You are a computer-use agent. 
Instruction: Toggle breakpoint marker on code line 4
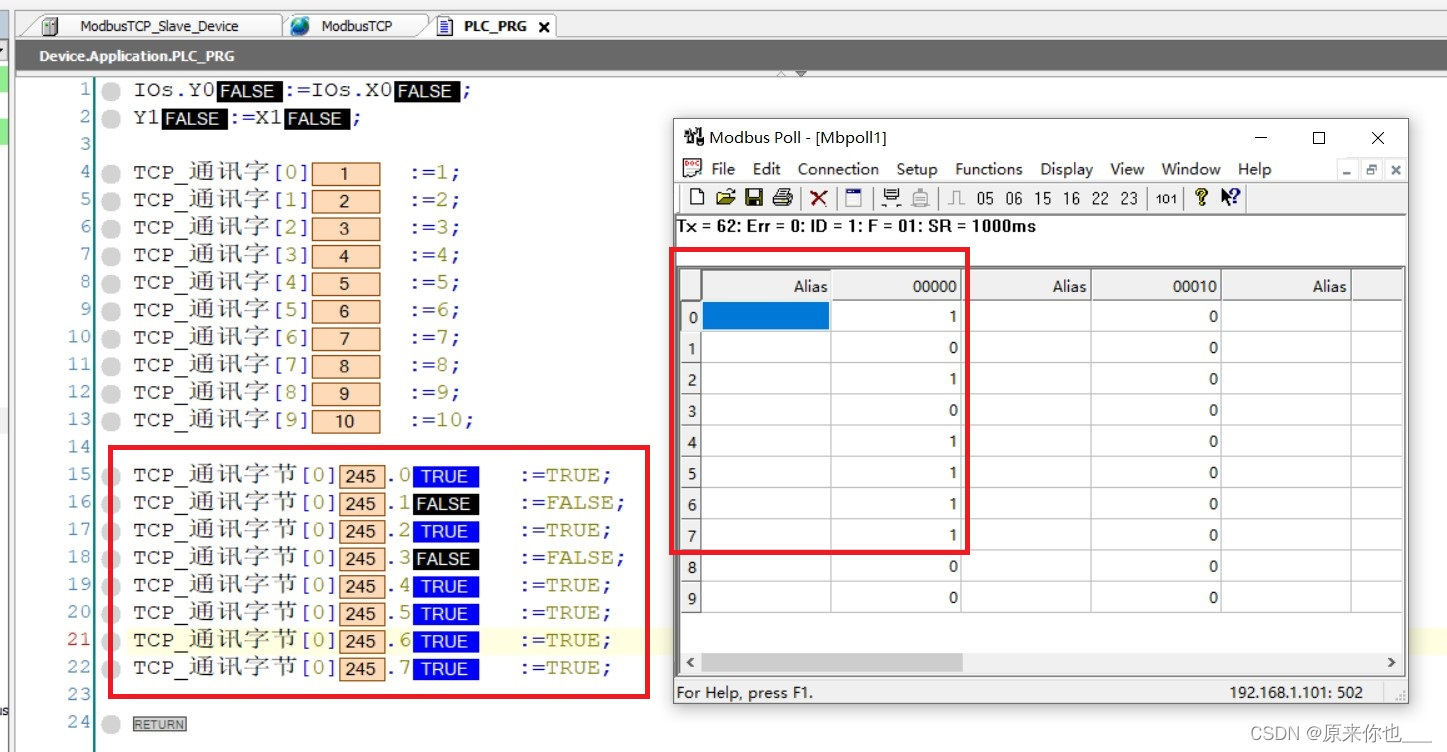(111, 173)
